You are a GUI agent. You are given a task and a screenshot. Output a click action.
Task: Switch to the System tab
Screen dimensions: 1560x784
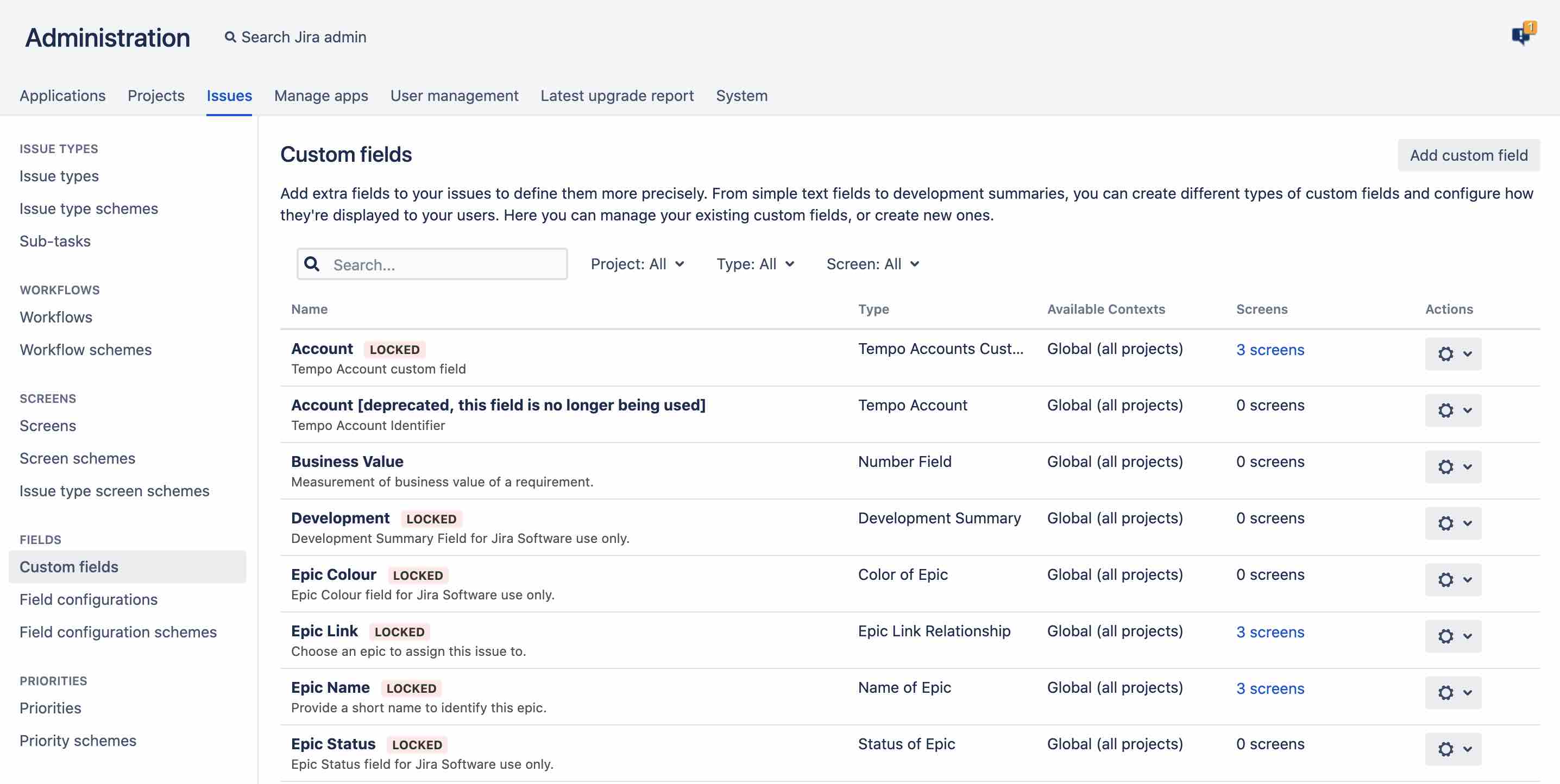(741, 96)
